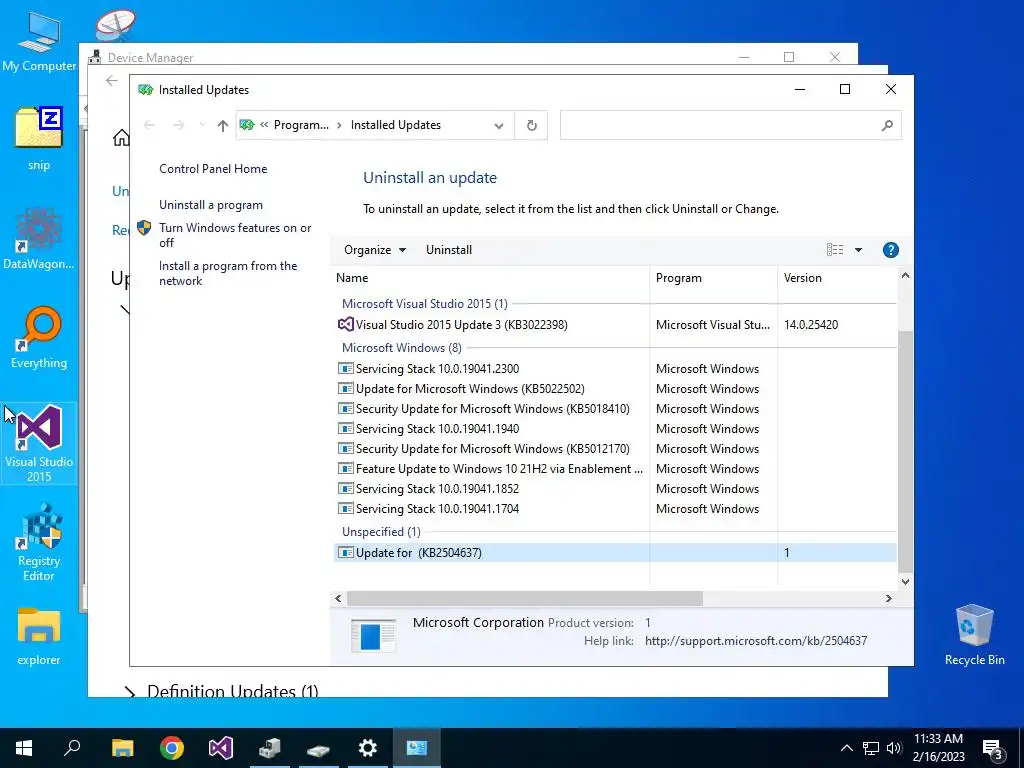This screenshot has width=1024, height=768.
Task: Select Security Update (KB5012170) row
Action: click(615, 449)
